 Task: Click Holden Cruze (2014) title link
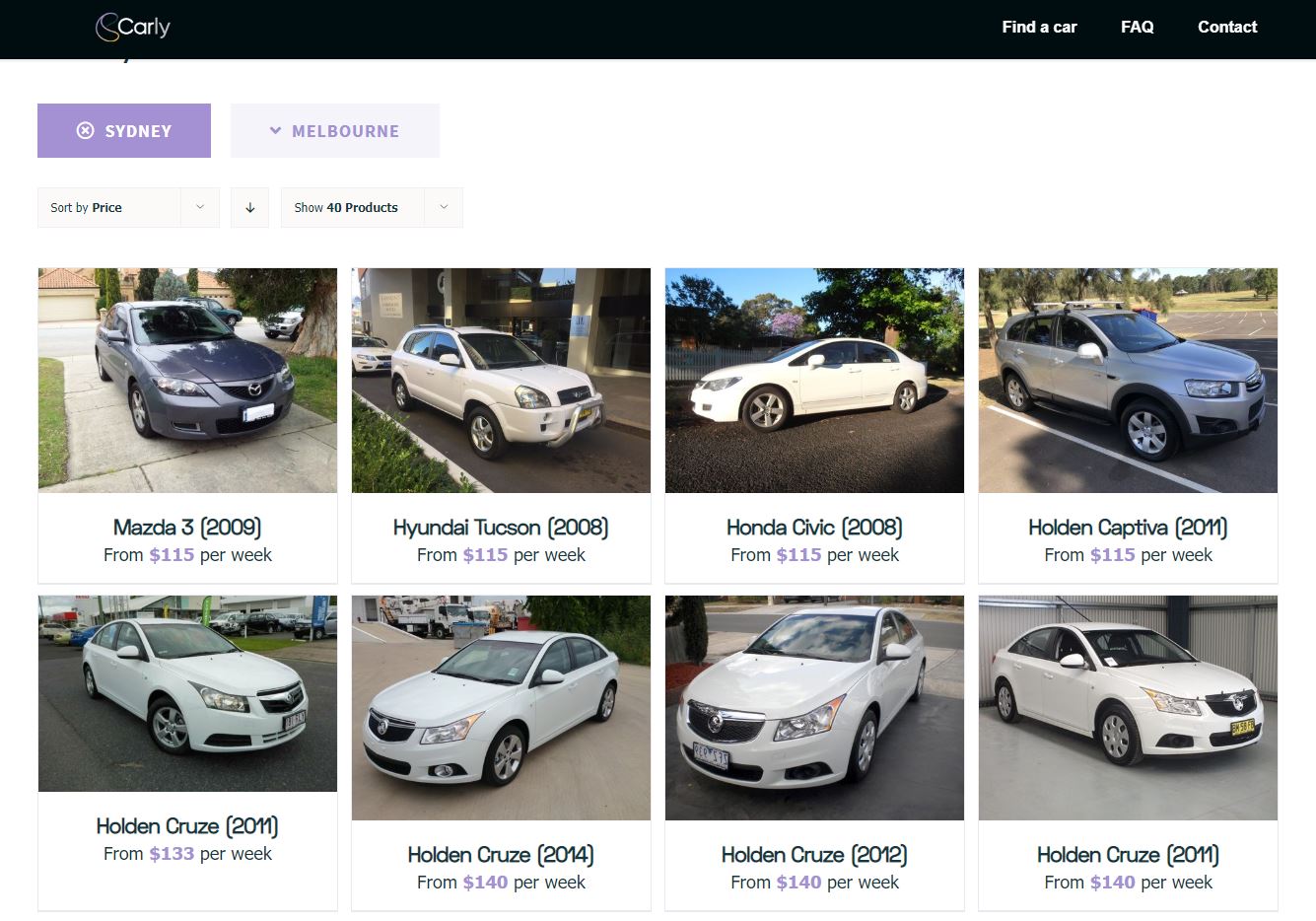(x=501, y=854)
